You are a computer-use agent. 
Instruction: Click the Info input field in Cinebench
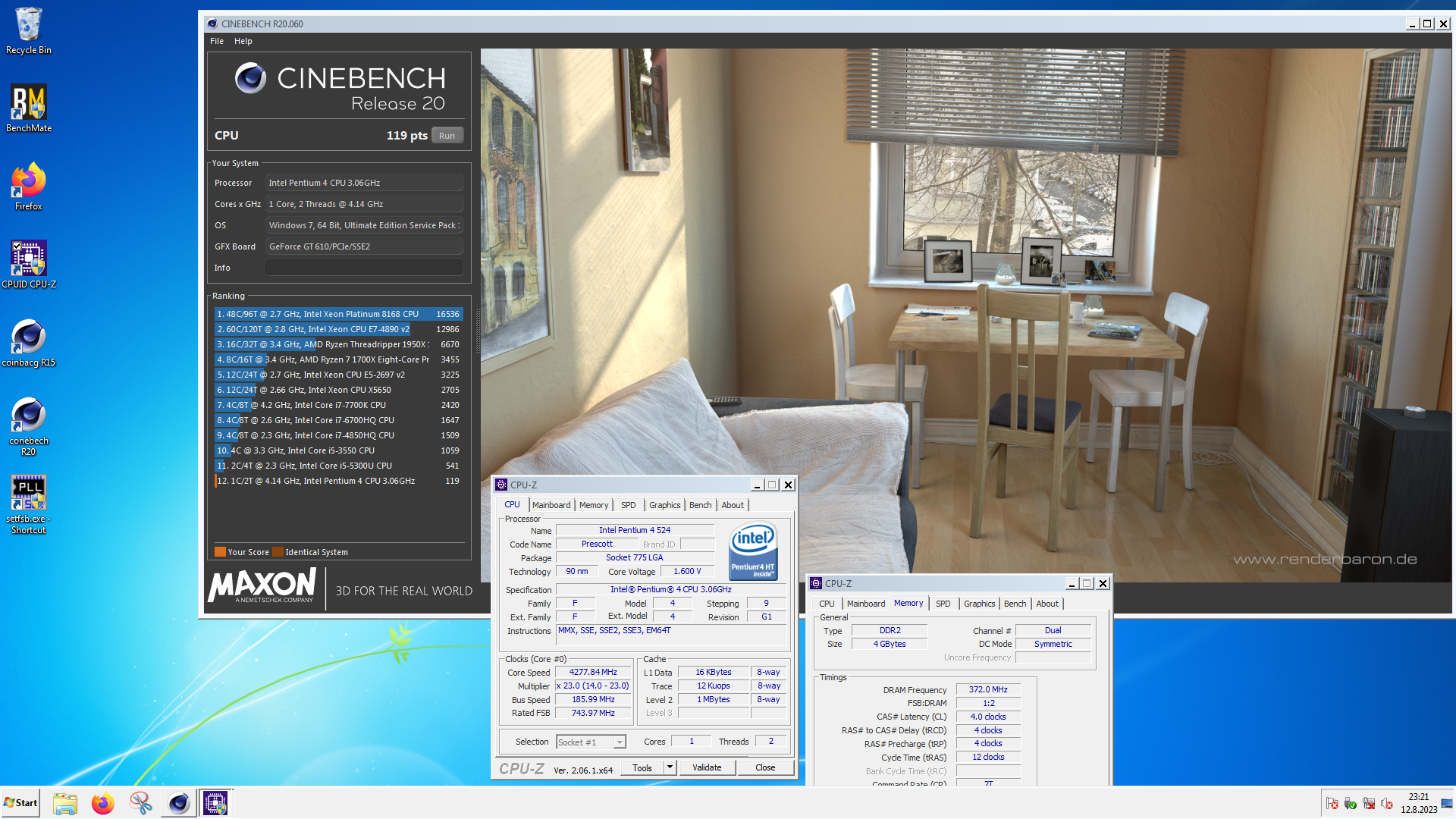(364, 268)
